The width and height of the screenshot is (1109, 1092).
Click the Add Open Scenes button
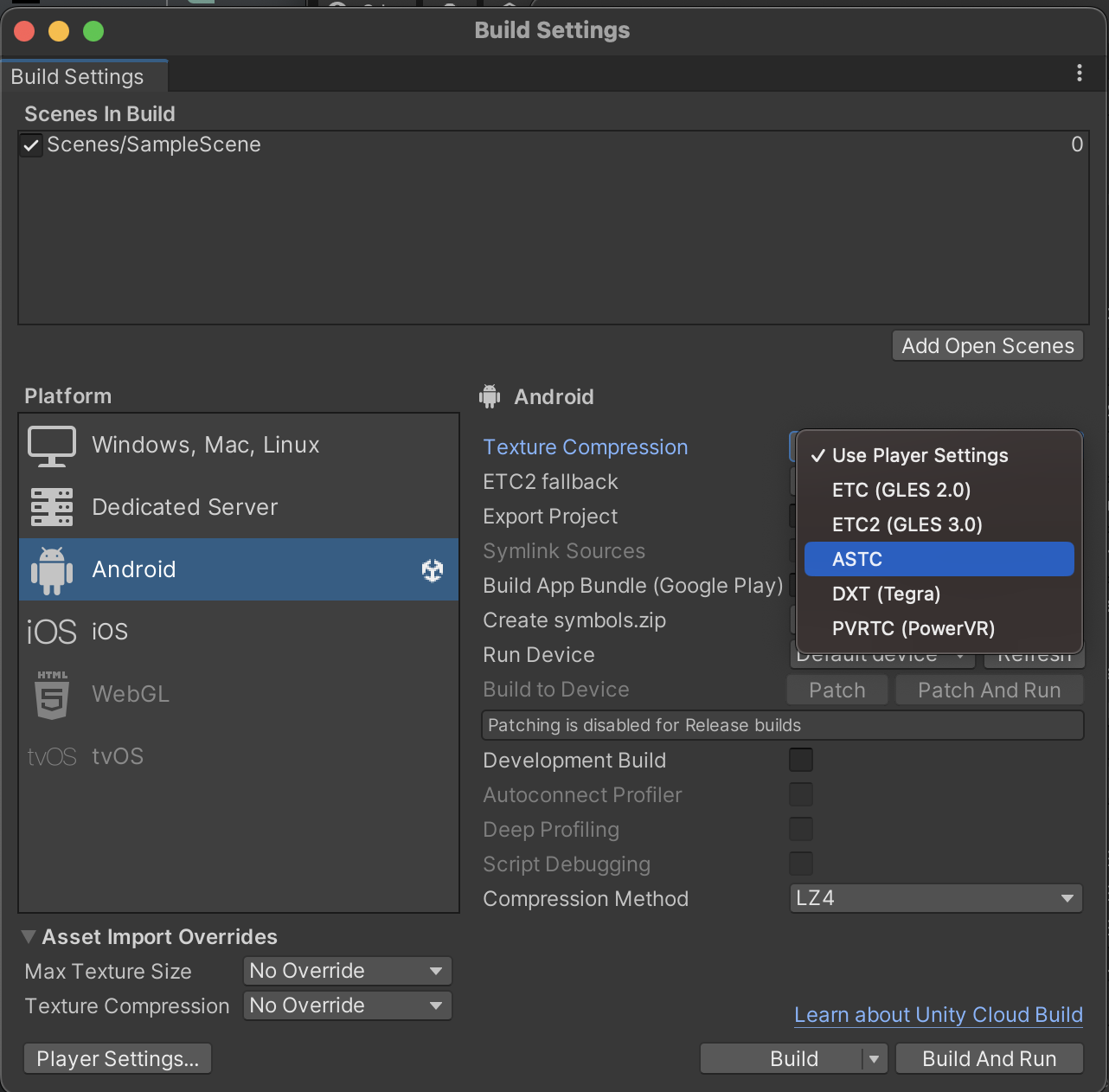pos(988,346)
